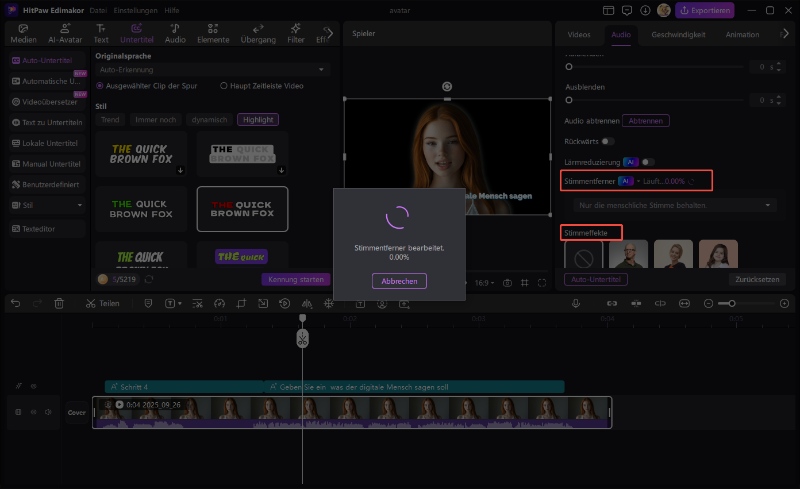Open the Übergang transitions tab
The height and width of the screenshot is (489, 800).
coord(258,34)
